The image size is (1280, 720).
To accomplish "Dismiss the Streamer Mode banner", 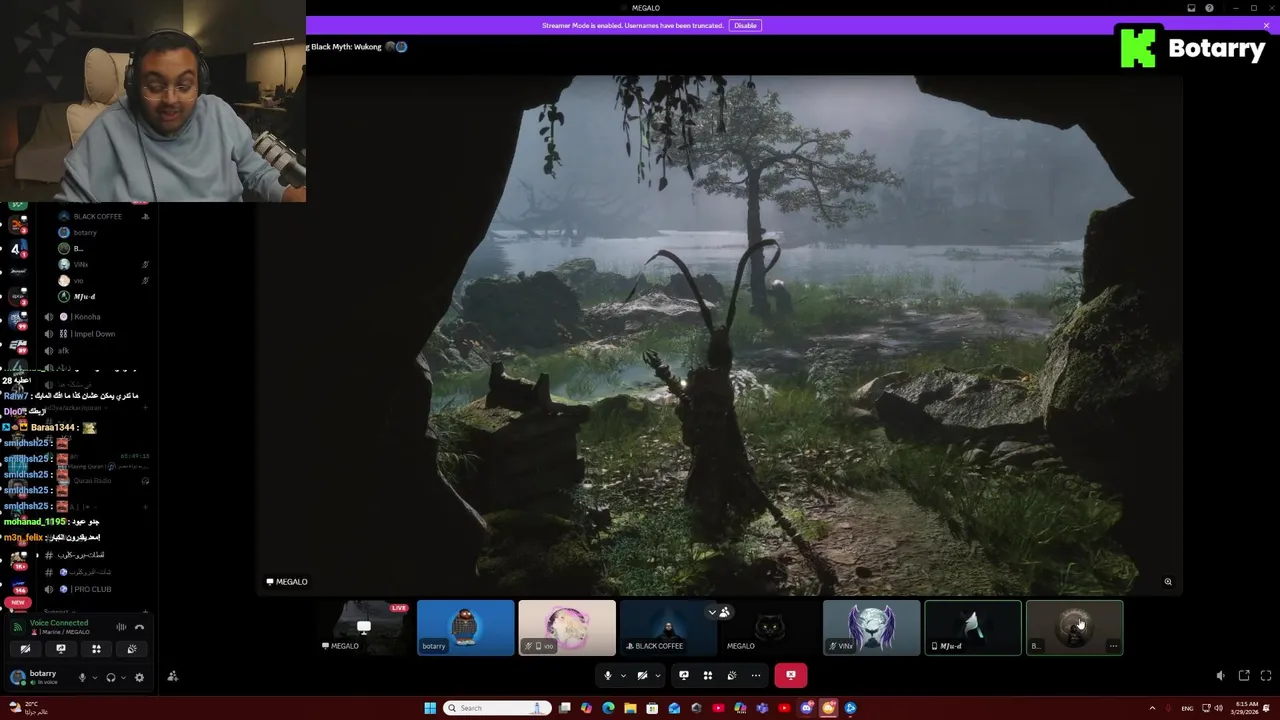I will [x=1266, y=25].
